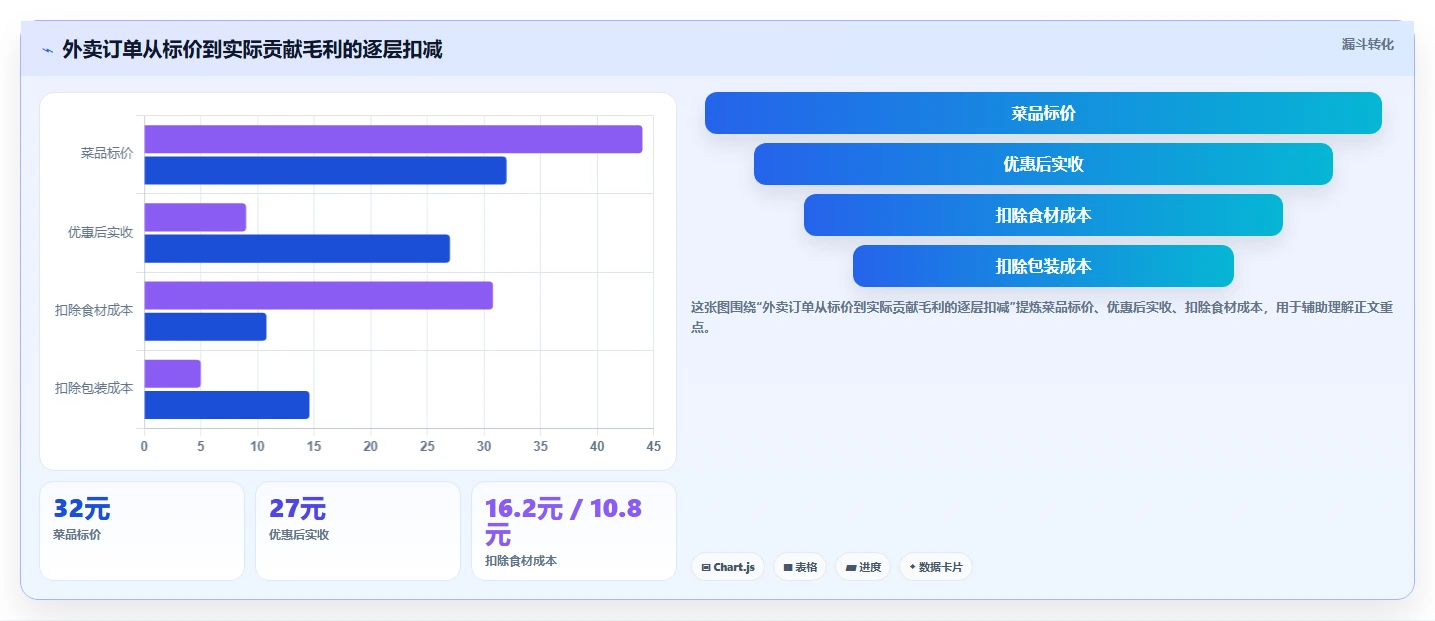
Task: Click the blue bar for 菜品标价
Action: [325, 170]
